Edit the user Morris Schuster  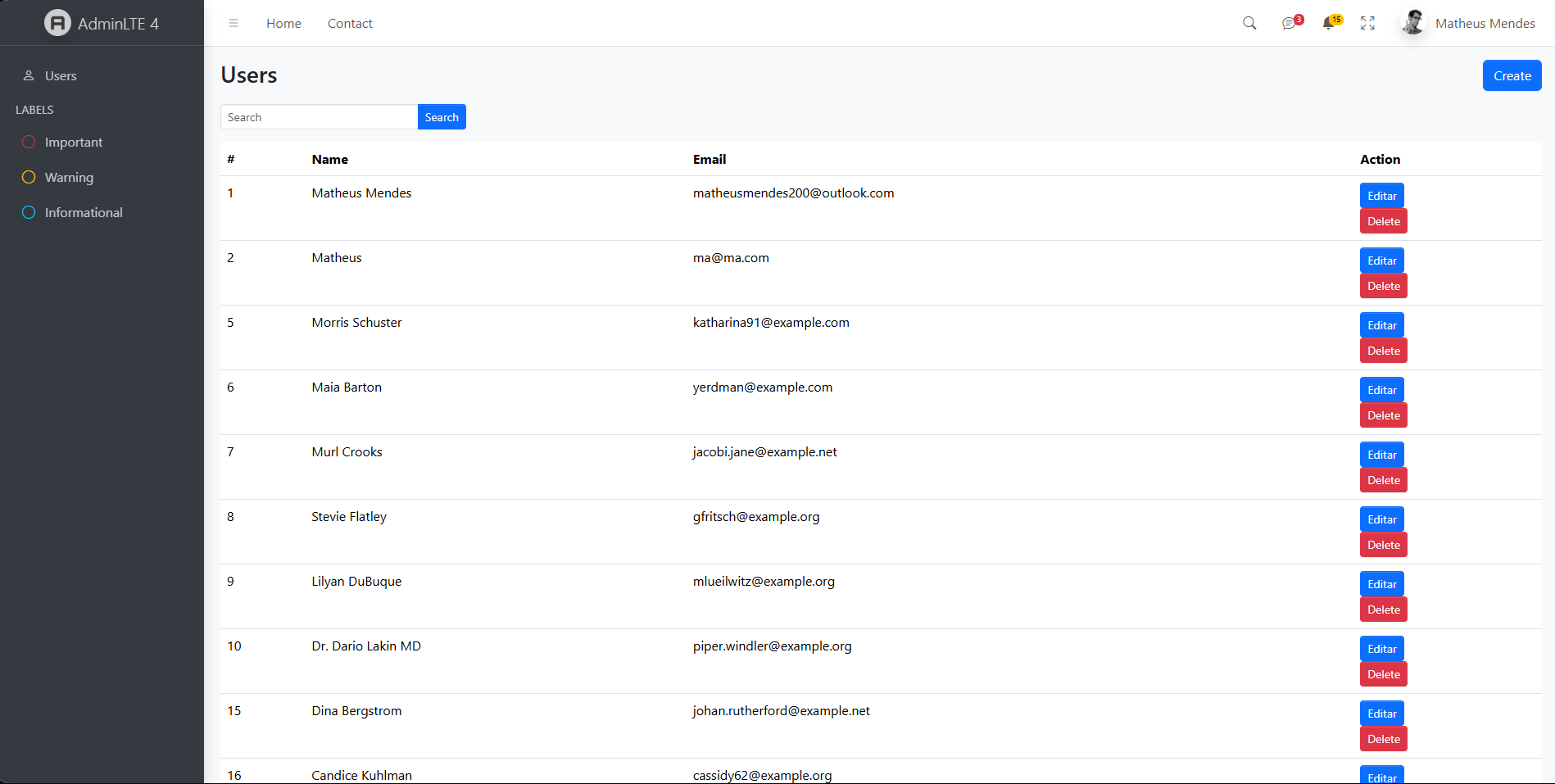pos(1381,324)
